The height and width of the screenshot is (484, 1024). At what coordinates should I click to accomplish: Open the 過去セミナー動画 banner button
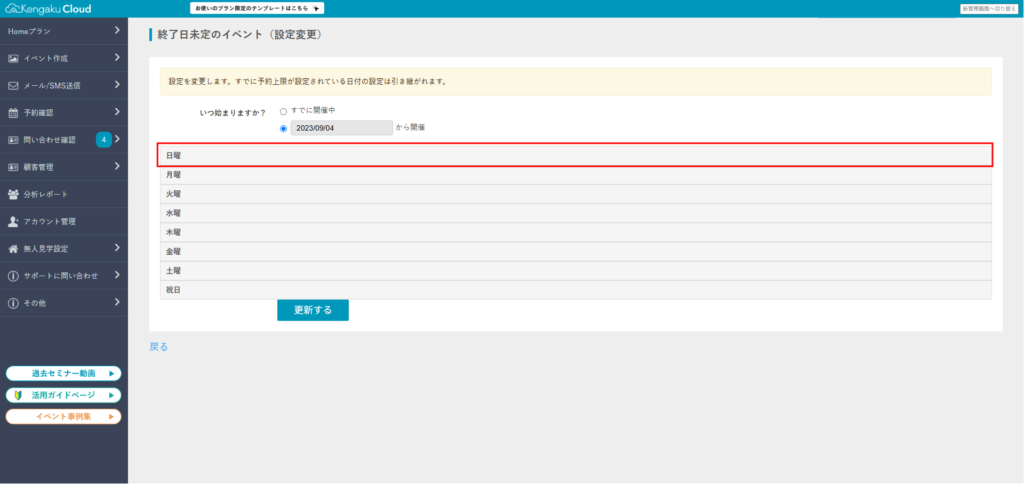63,374
